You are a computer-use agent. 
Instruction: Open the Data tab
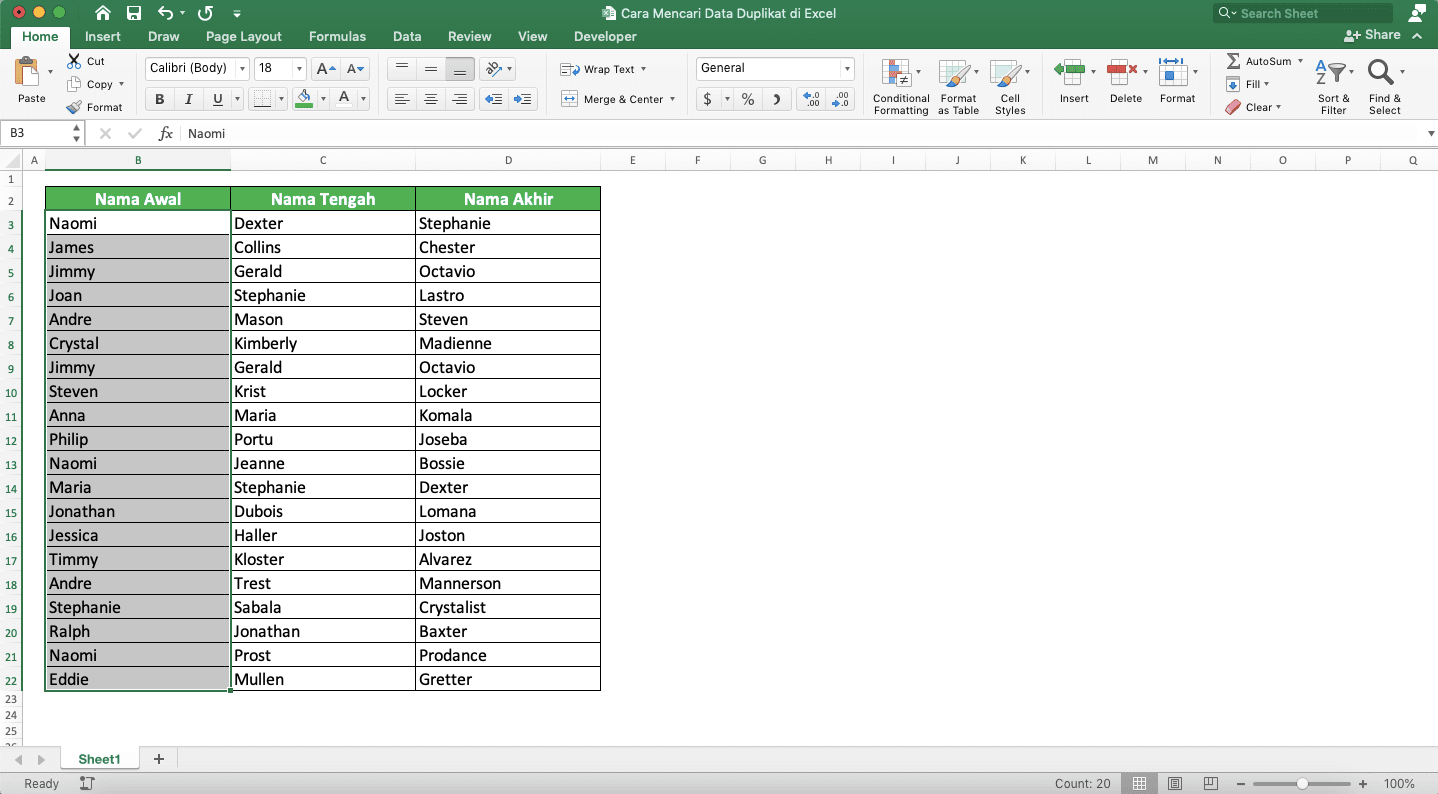click(x=407, y=36)
